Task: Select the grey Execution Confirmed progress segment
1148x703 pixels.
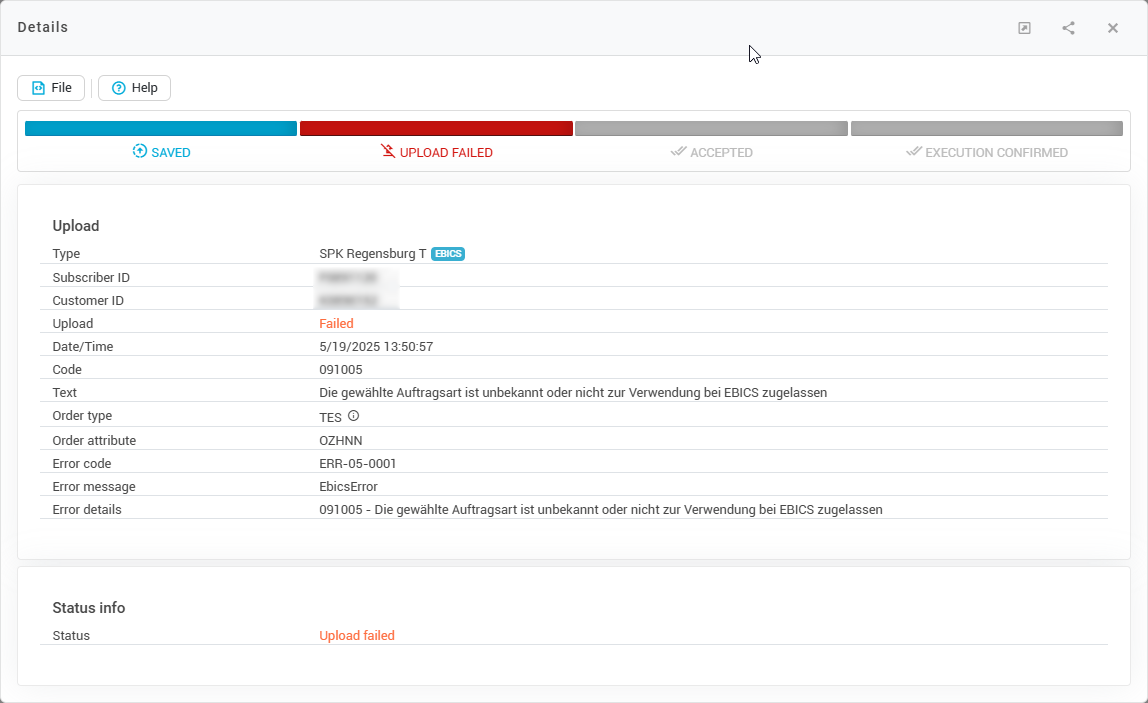Action: click(x=986, y=128)
